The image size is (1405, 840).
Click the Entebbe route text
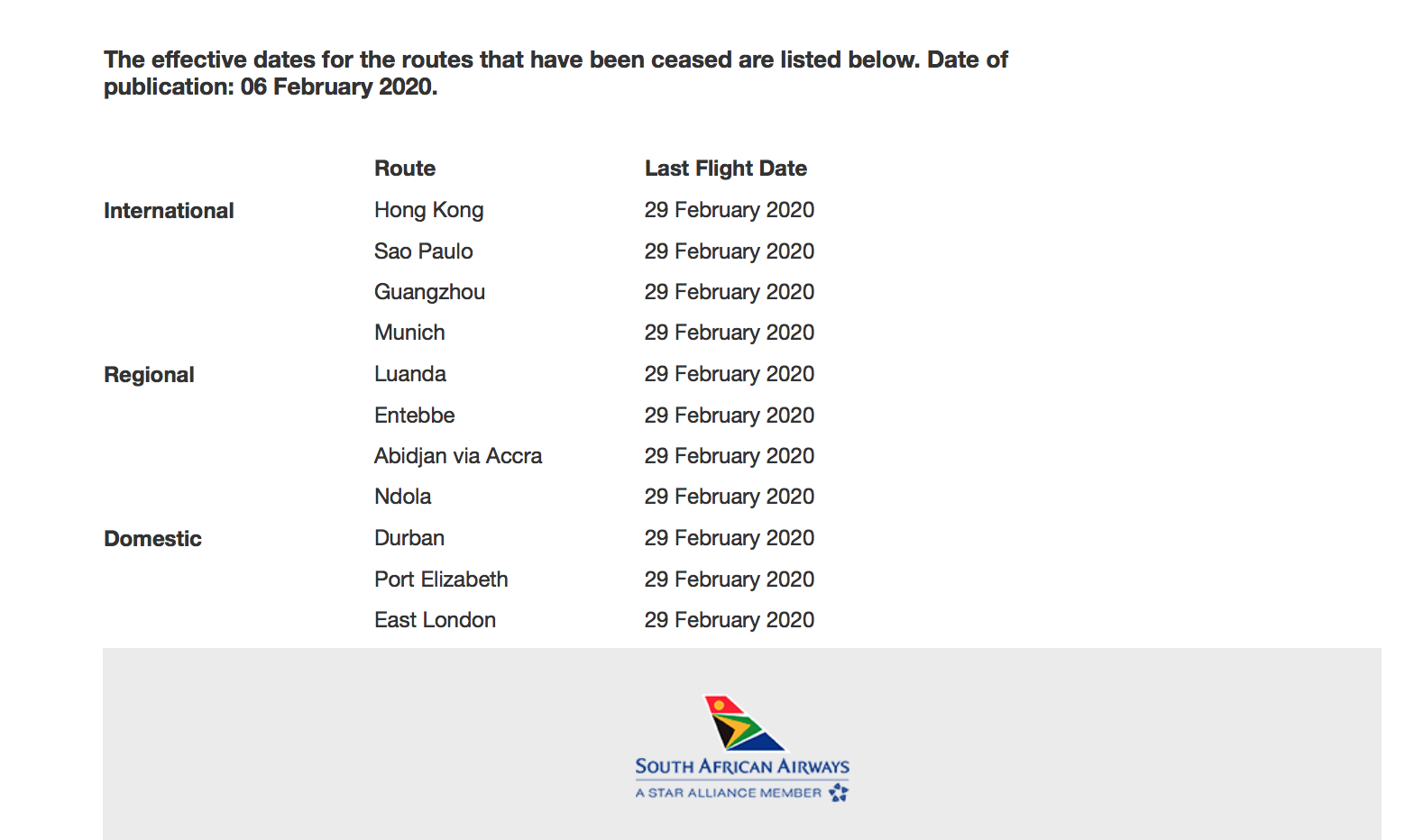(x=415, y=415)
